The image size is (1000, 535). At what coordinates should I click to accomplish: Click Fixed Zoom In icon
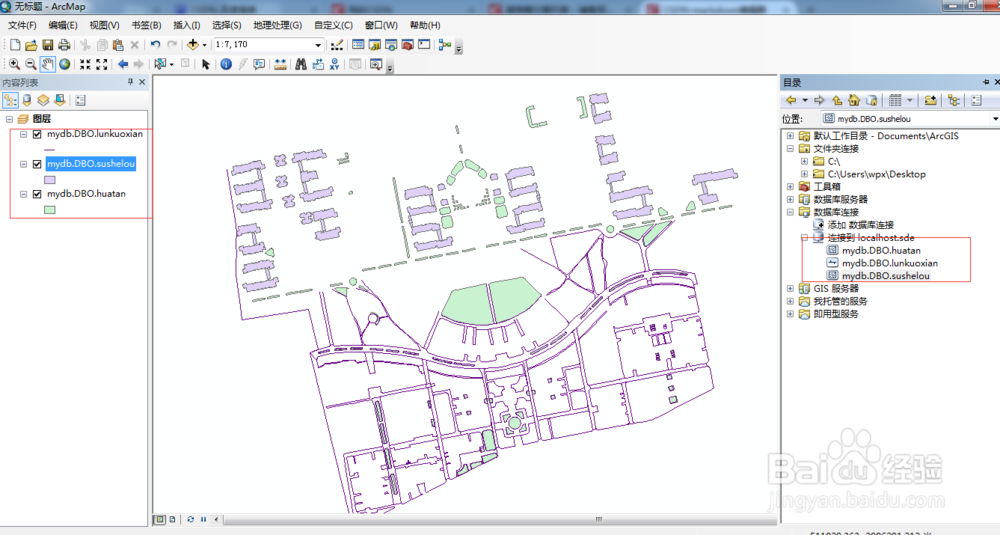click(85, 64)
